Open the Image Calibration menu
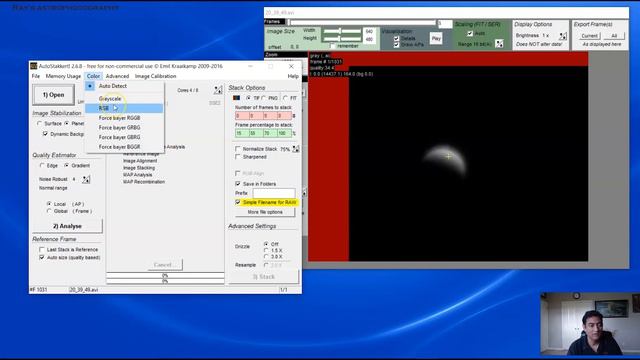The image size is (640, 360). 156,76
